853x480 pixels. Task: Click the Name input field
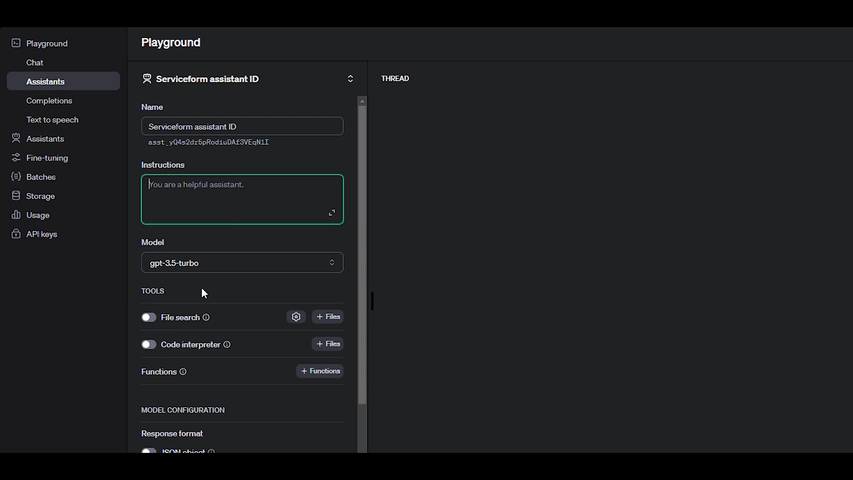(x=242, y=126)
